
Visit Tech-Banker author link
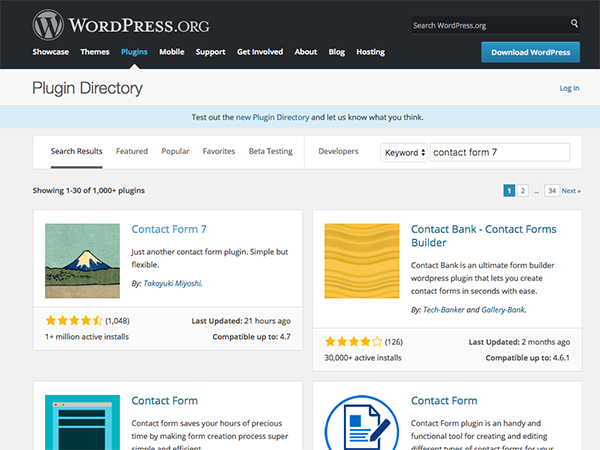[443, 310]
